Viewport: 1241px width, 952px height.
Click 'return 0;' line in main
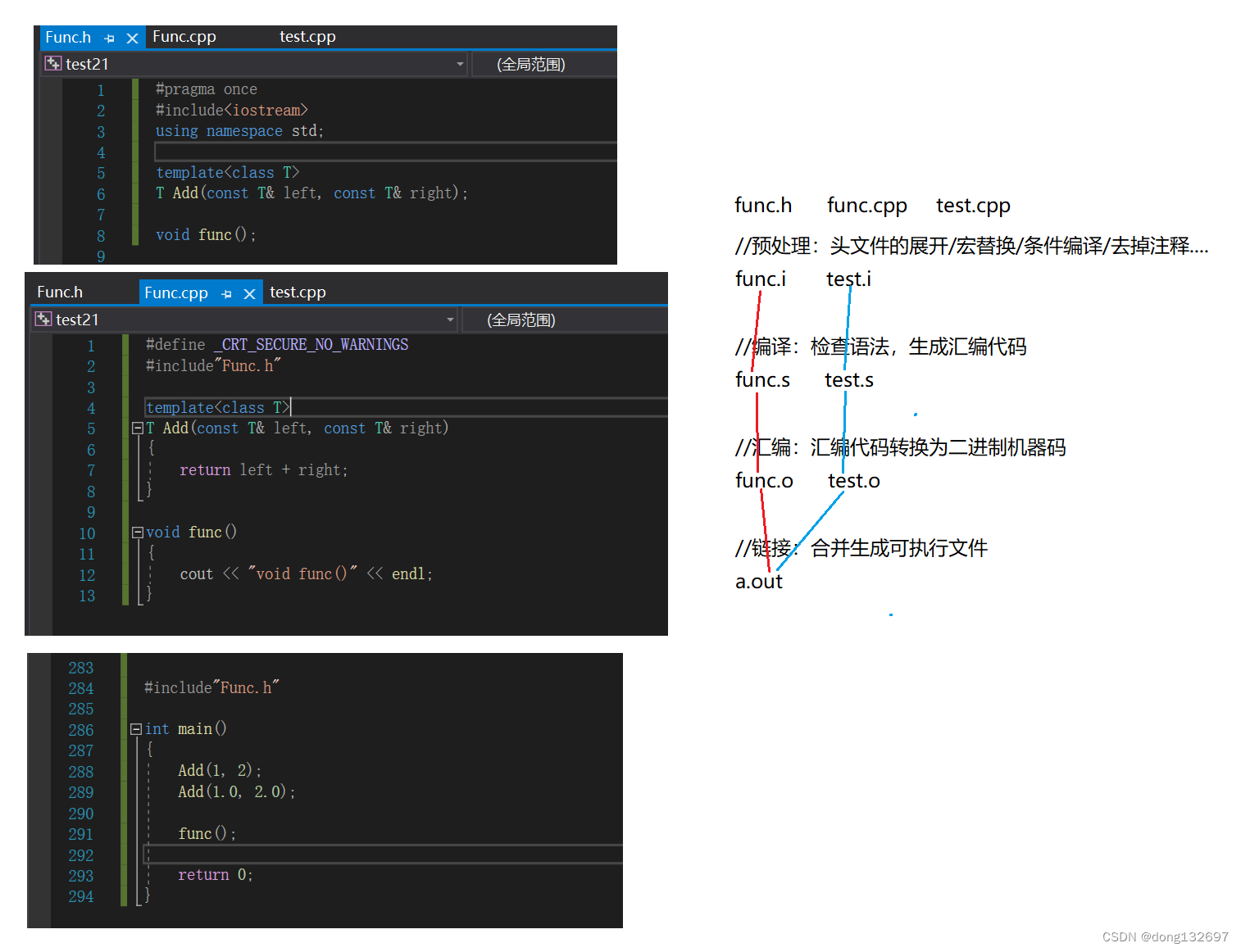[216, 875]
